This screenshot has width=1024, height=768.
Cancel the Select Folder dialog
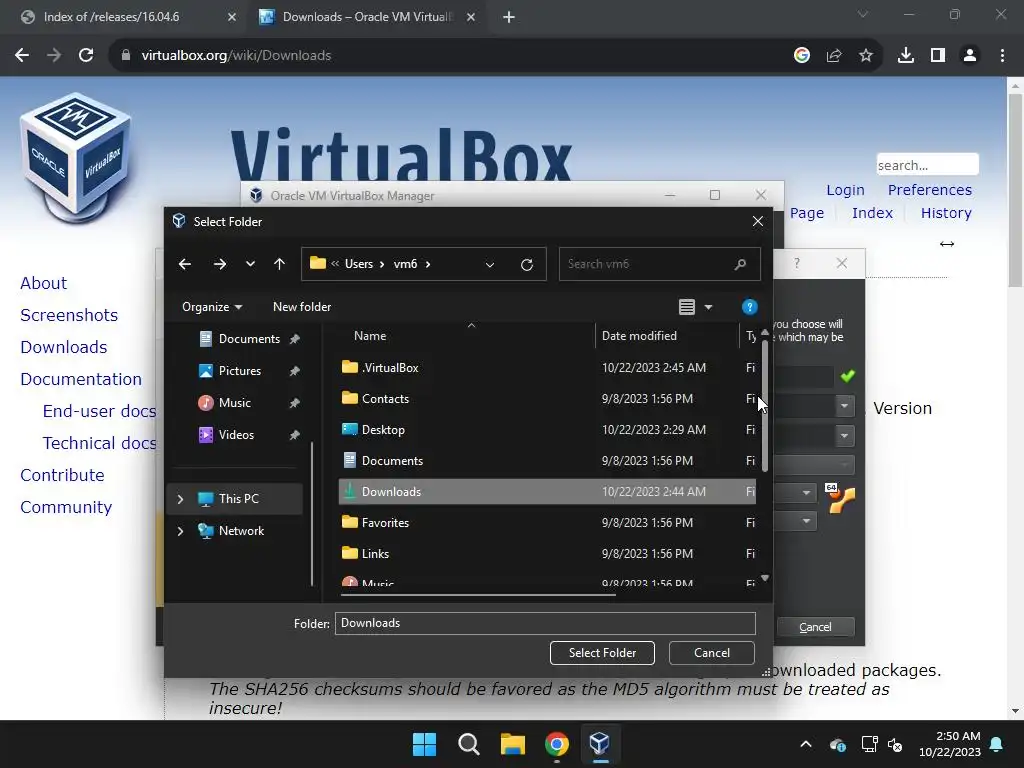(712, 652)
